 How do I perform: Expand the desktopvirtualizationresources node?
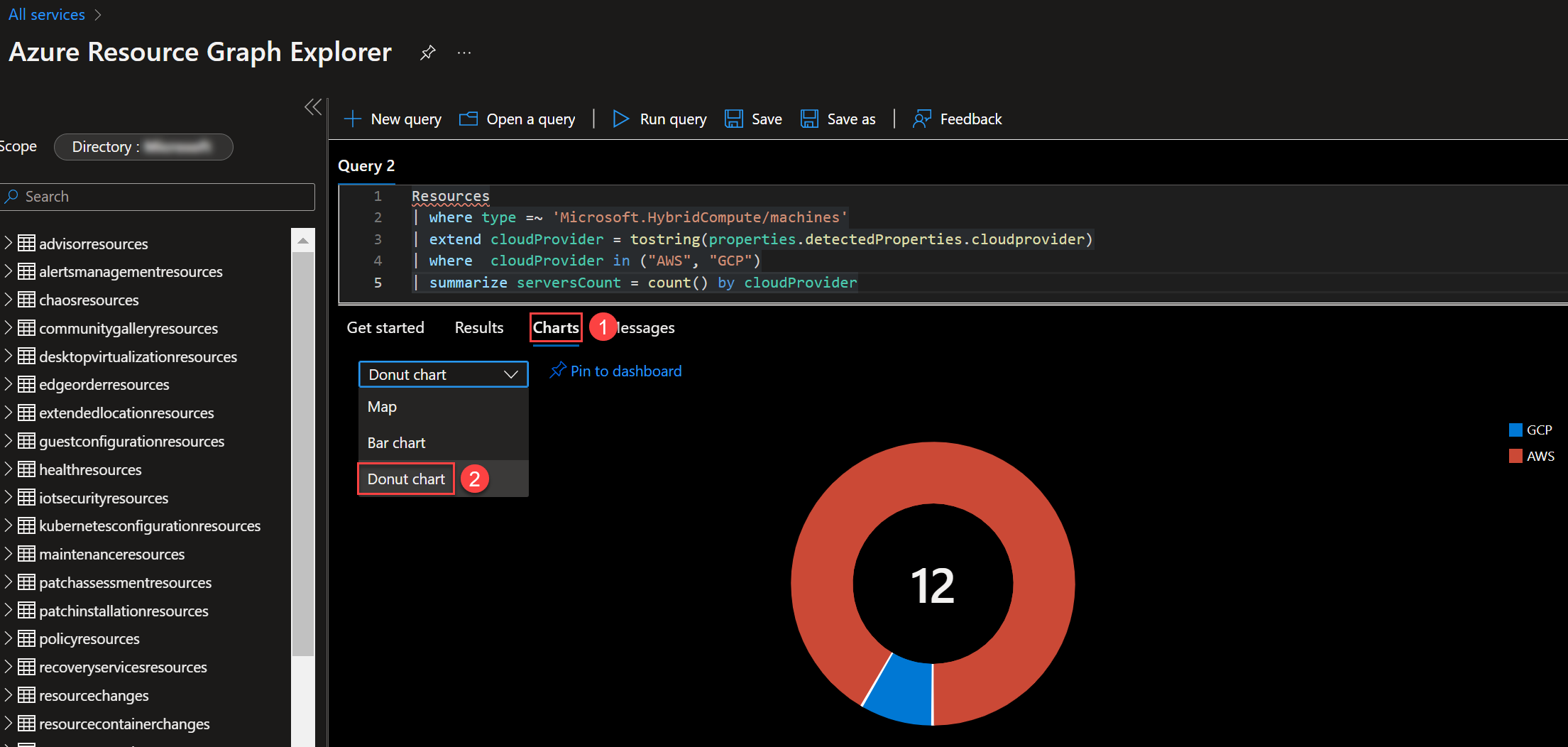point(9,356)
